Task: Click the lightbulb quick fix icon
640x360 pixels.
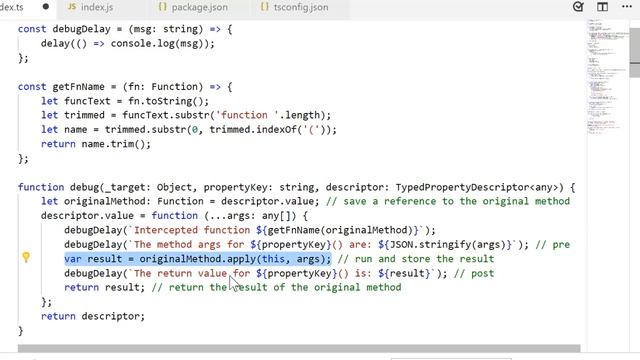Action: pyautogui.click(x=26, y=257)
